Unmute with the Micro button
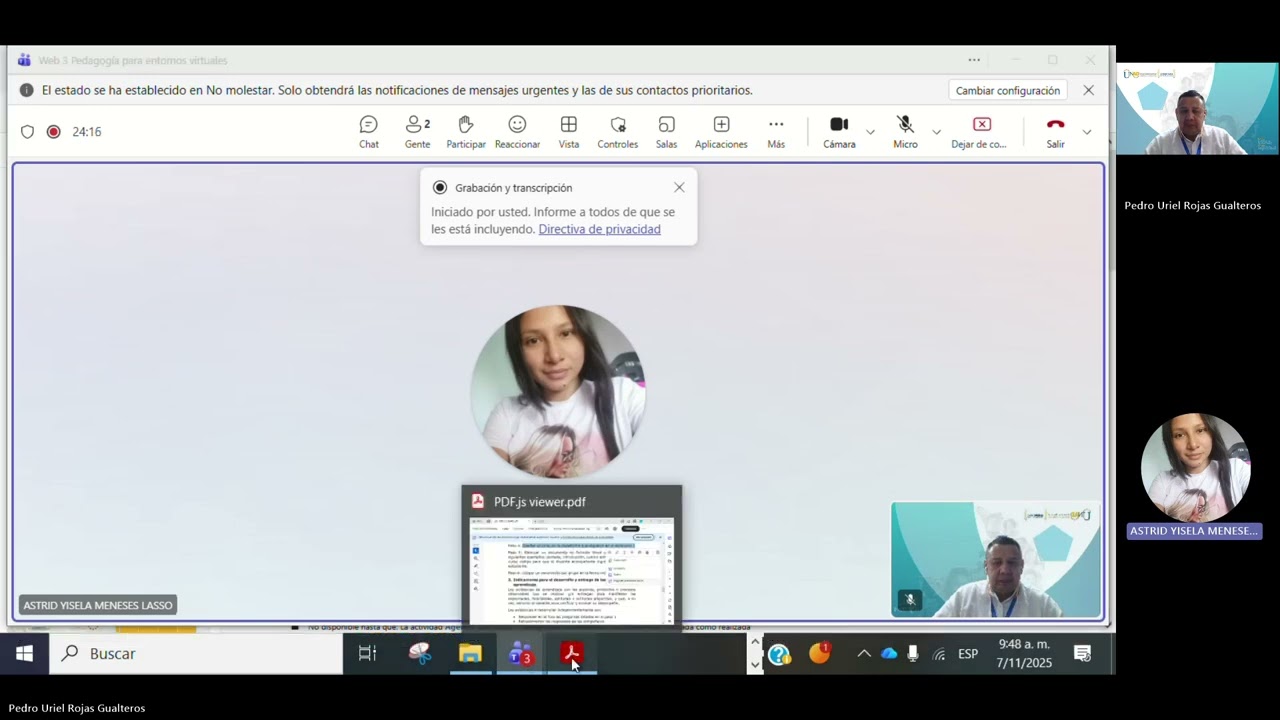Screen dimensions: 1280x720 [905, 132]
